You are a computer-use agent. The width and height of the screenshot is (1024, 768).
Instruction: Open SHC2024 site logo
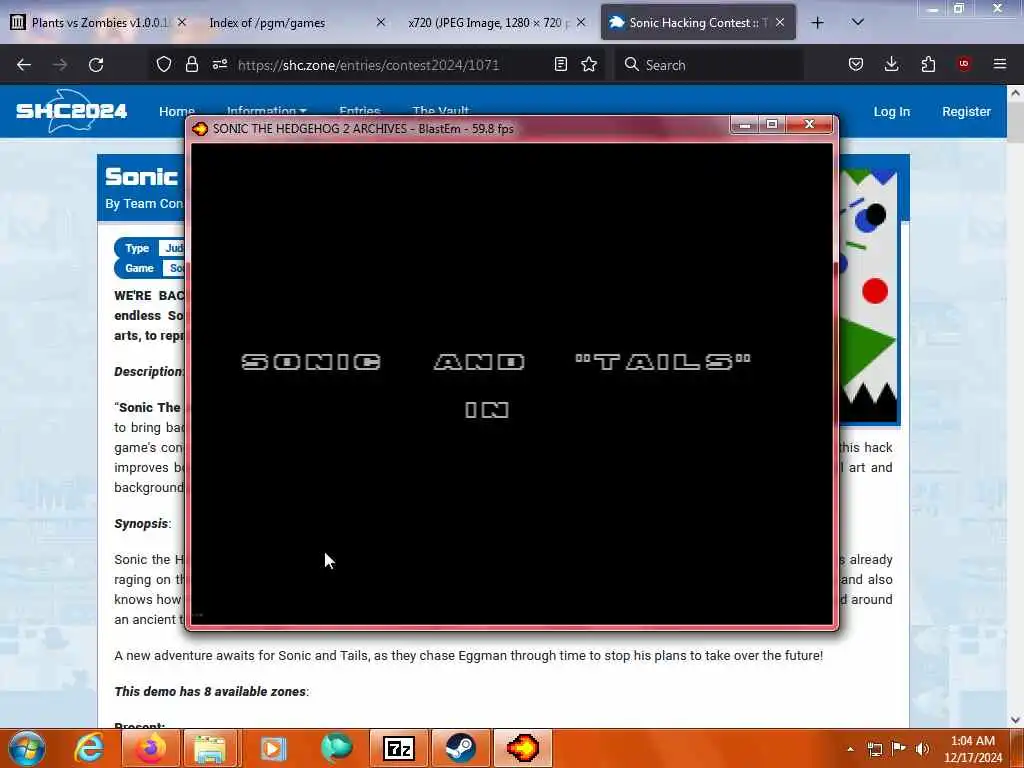click(x=72, y=110)
